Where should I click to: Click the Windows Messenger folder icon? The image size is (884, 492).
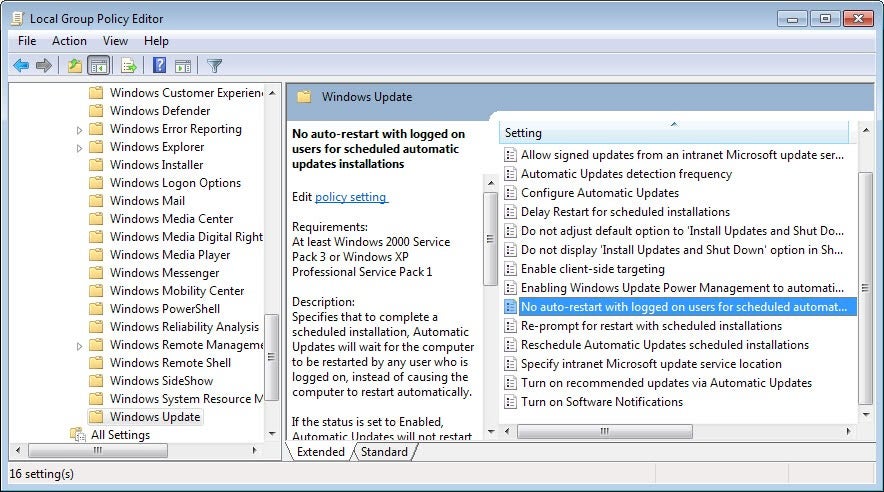click(96, 273)
